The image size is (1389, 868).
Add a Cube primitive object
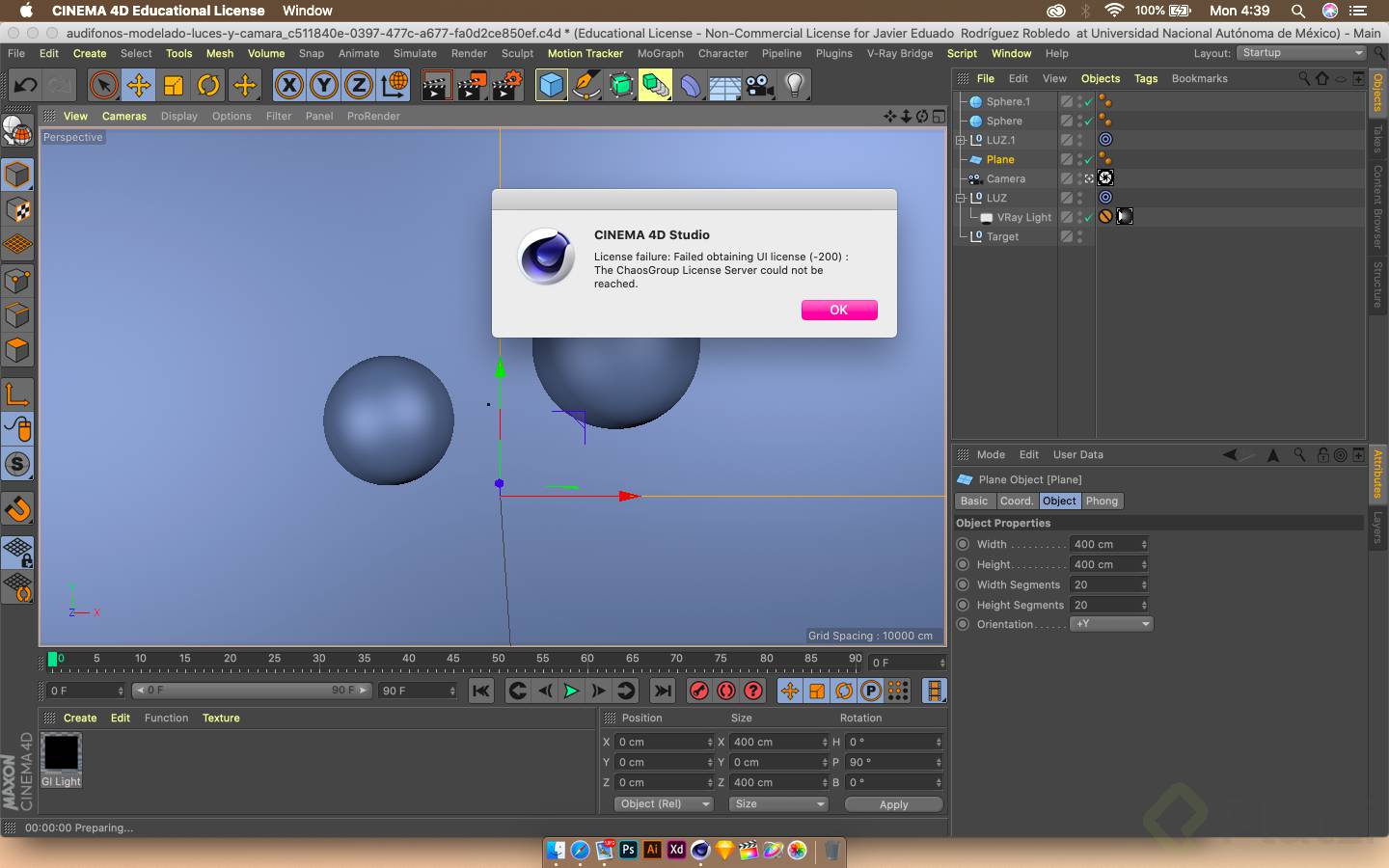pyautogui.click(x=551, y=86)
